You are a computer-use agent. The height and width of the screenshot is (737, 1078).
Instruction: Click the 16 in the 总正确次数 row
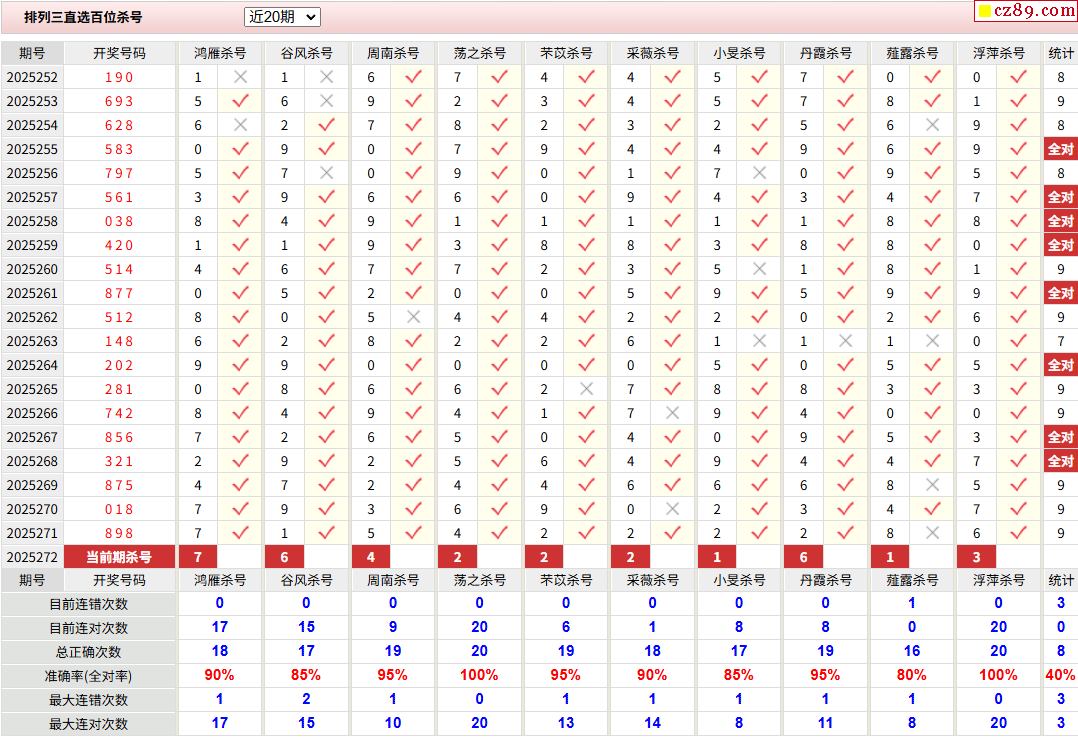[912, 651]
